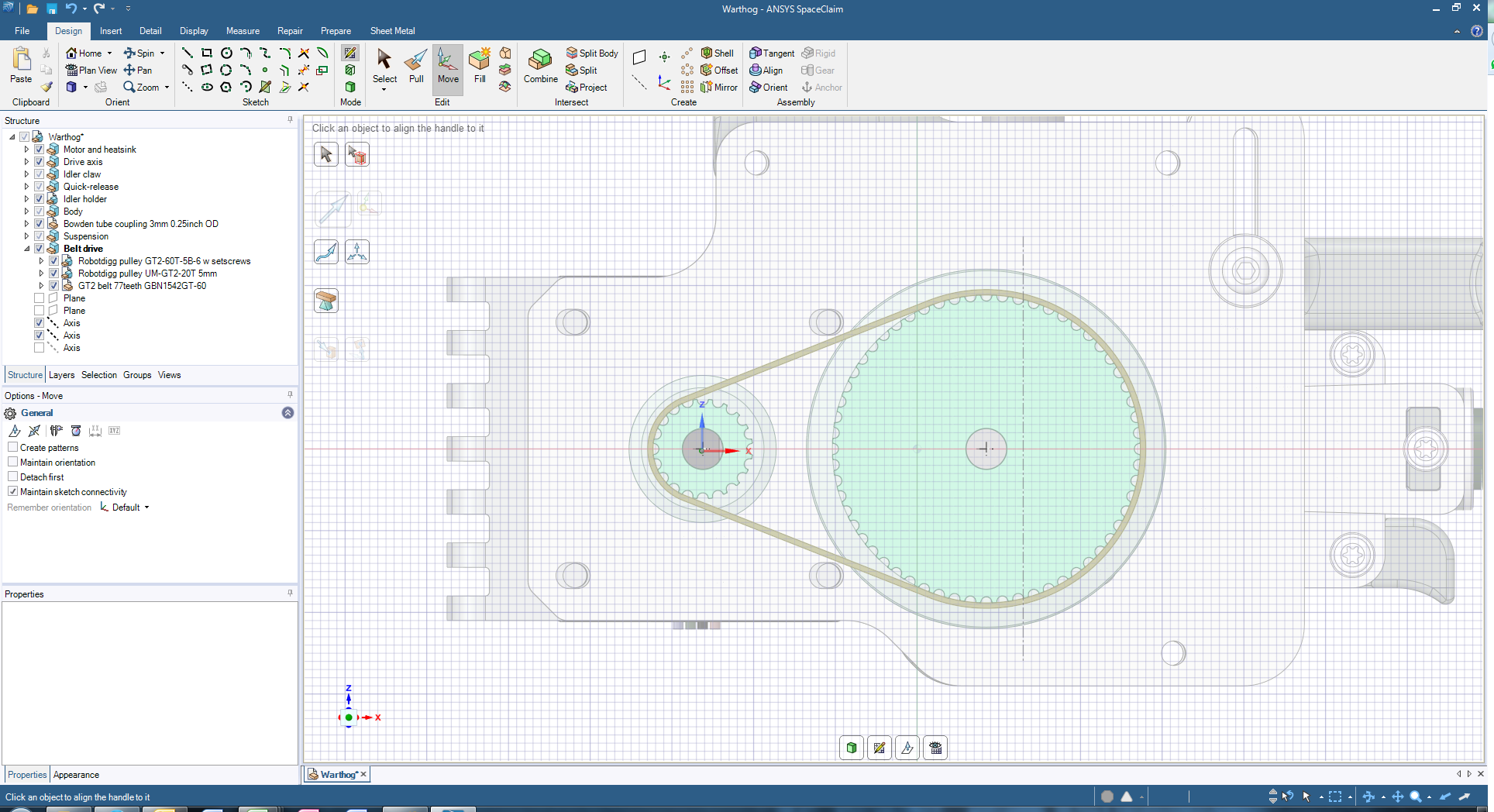Open the Sheet Metal ribbon tab
The width and height of the screenshot is (1494, 812).
tap(392, 31)
